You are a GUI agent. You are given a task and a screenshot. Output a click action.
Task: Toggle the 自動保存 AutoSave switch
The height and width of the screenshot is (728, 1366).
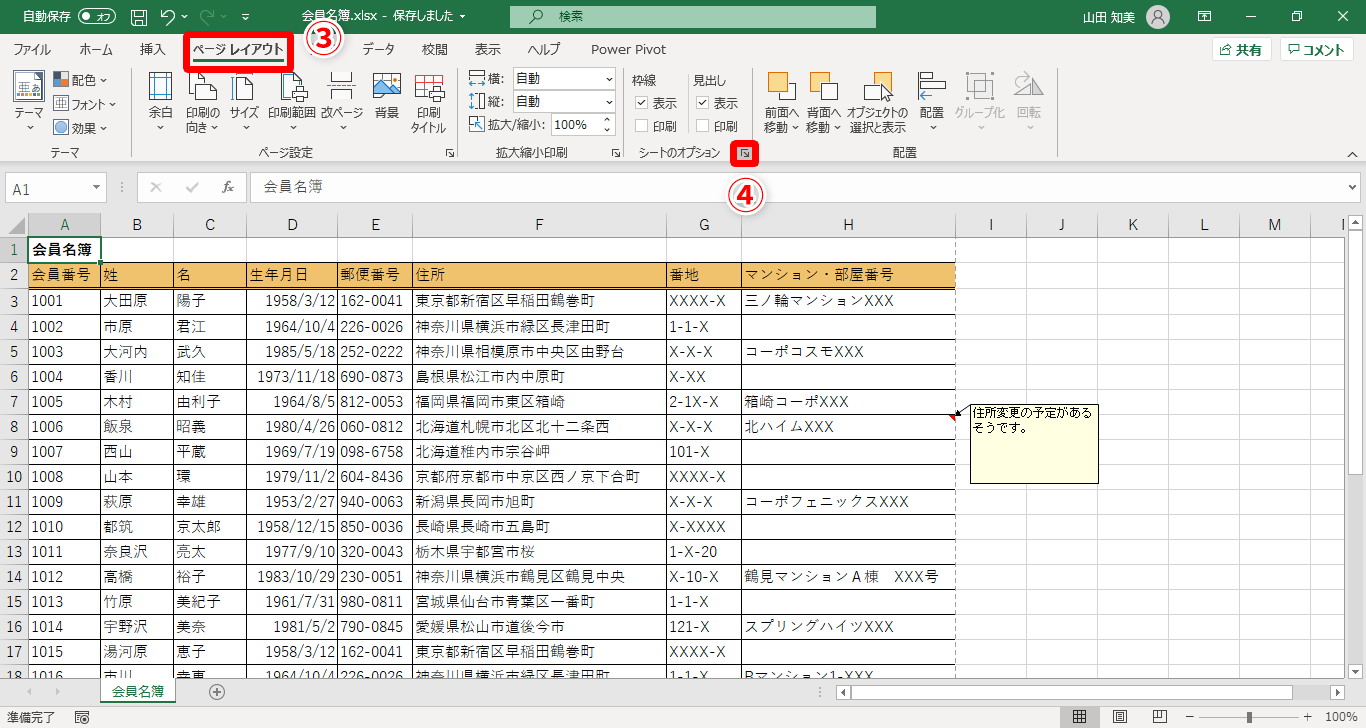point(97,17)
